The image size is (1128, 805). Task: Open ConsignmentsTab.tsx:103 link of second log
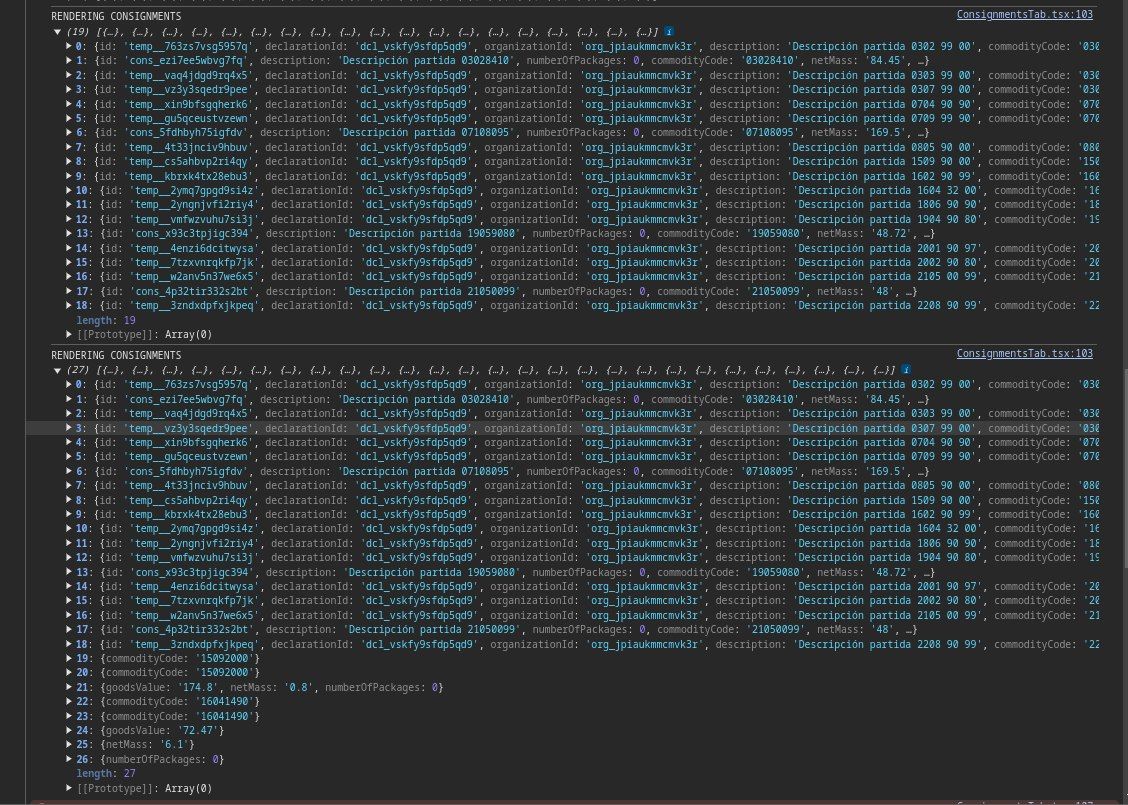click(x=1024, y=353)
